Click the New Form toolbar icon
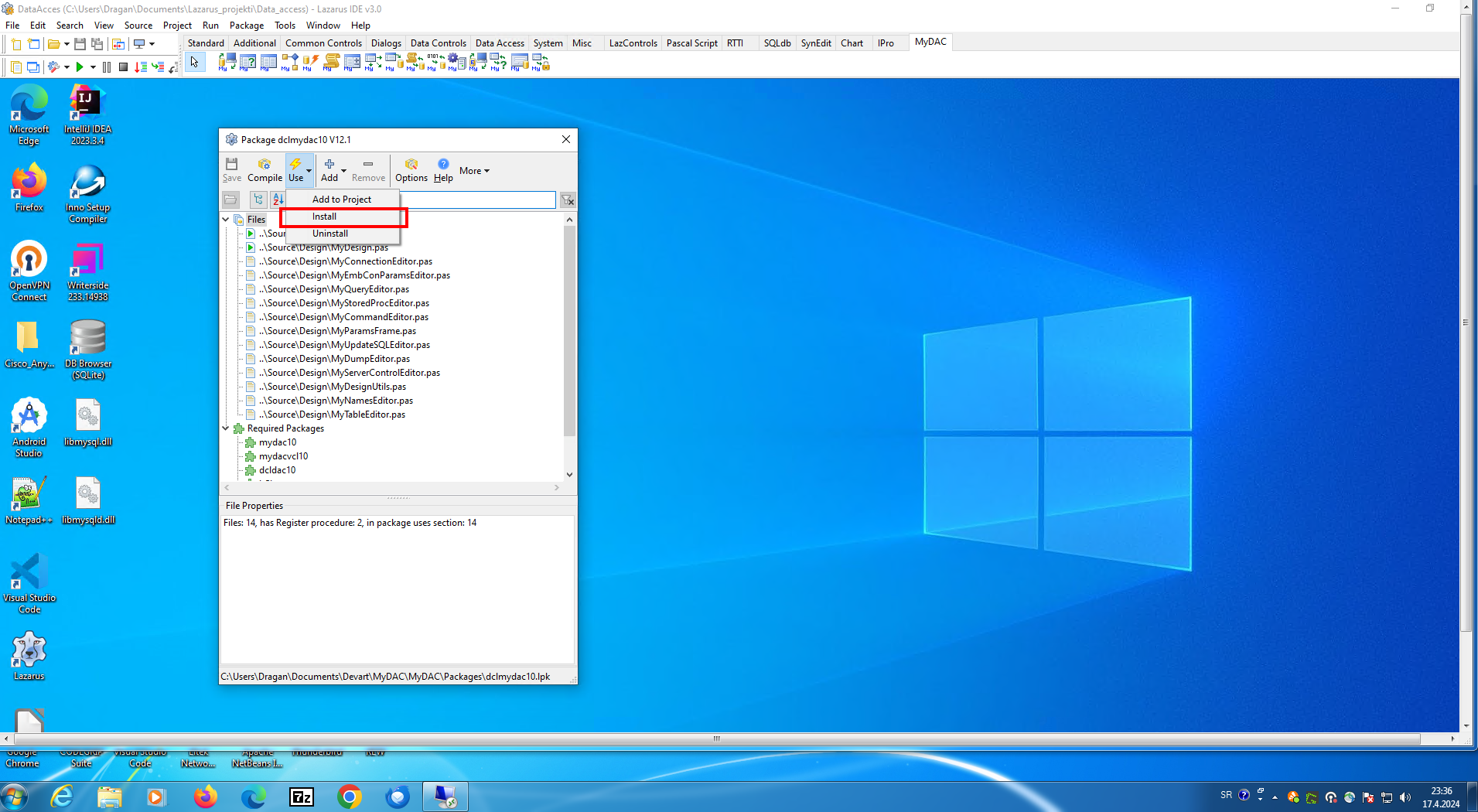 point(34,44)
